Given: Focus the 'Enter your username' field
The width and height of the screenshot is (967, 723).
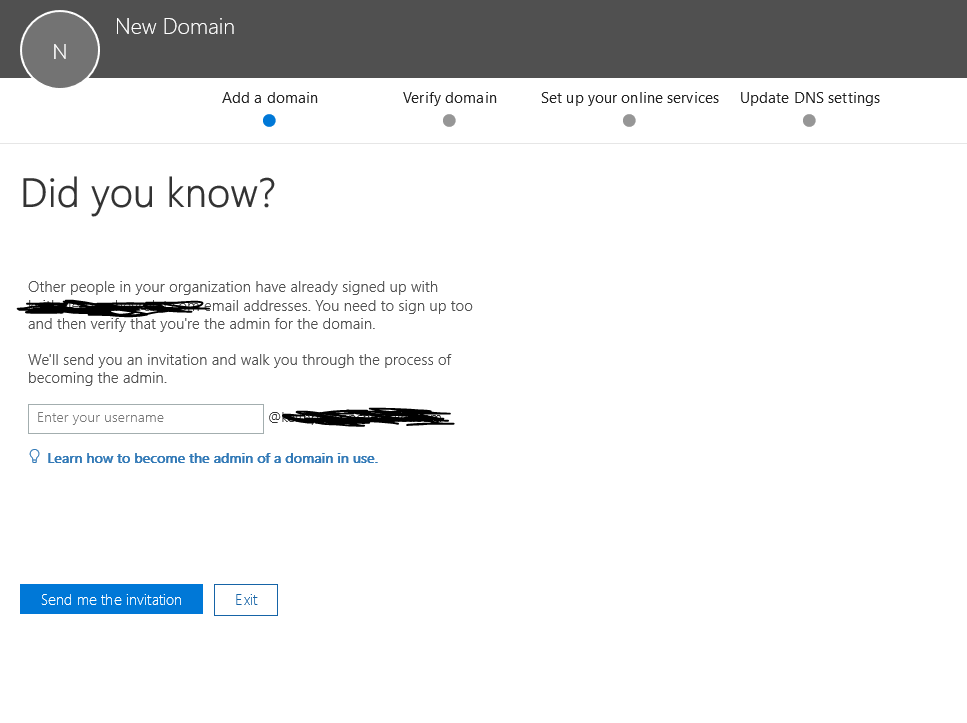Looking at the screenshot, I should (146, 419).
